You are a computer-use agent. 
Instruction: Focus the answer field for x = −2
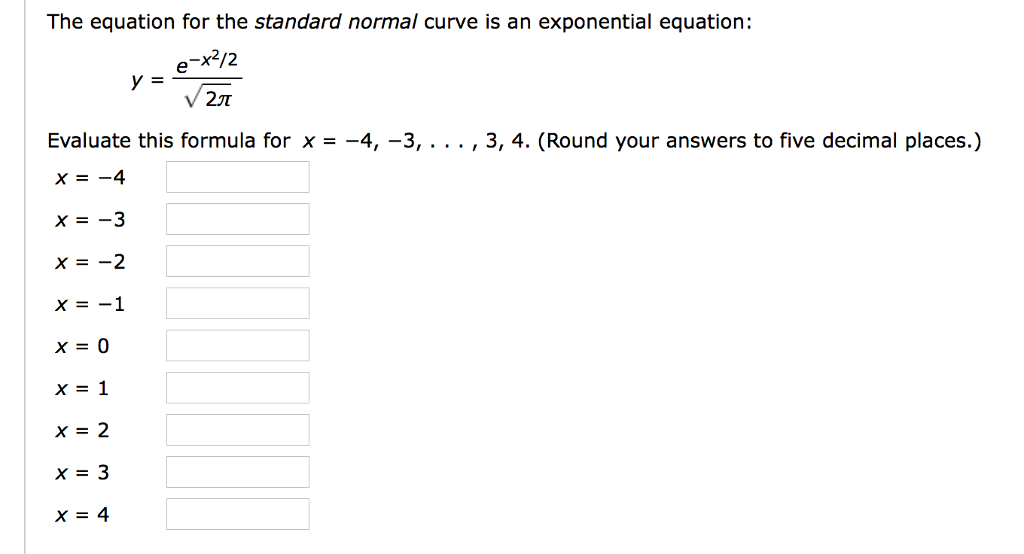238,261
